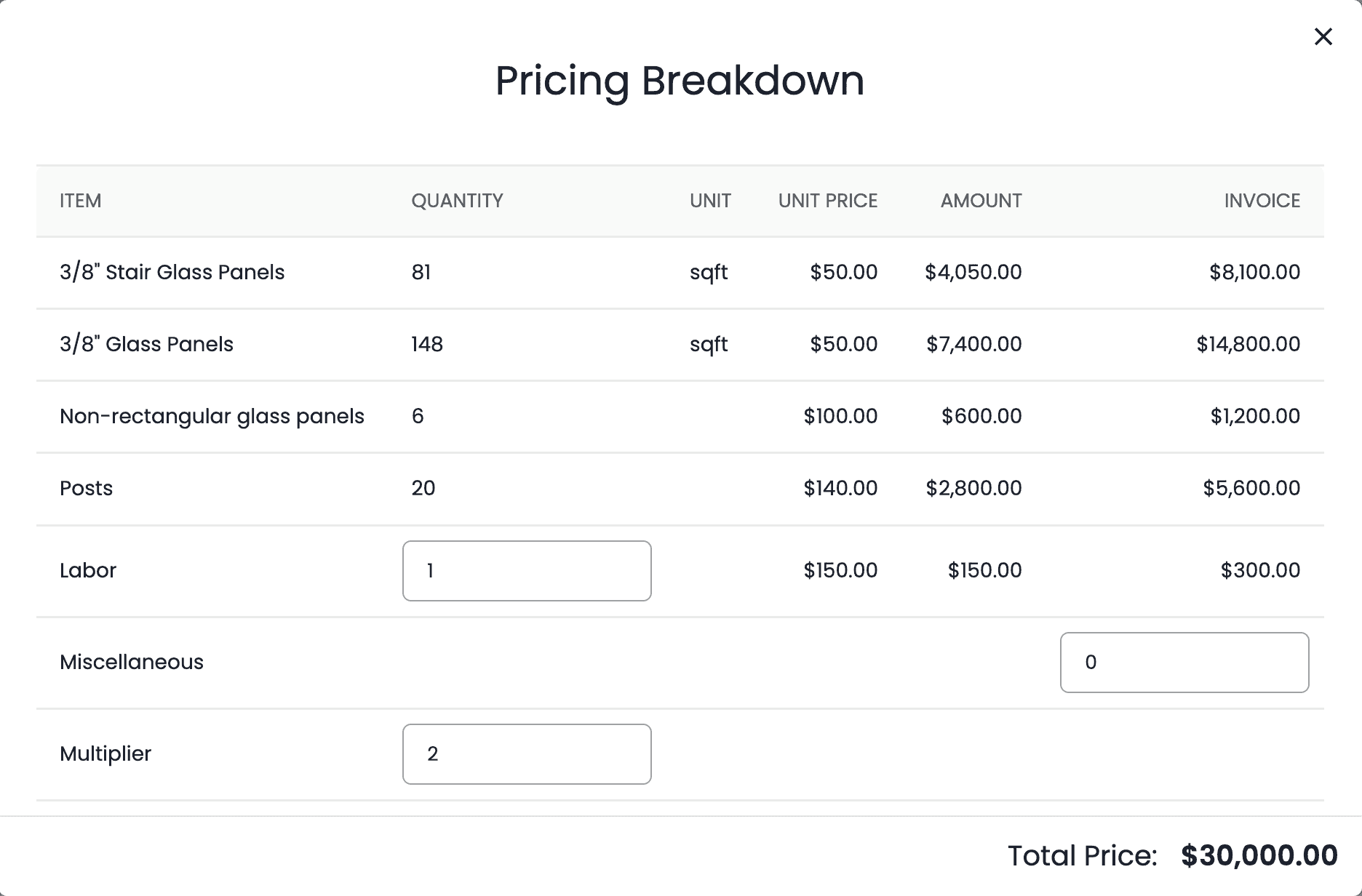Viewport: 1362px width, 896px height.
Task: Click the $14,800.00 invoice amount
Action: pos(1248,344)
